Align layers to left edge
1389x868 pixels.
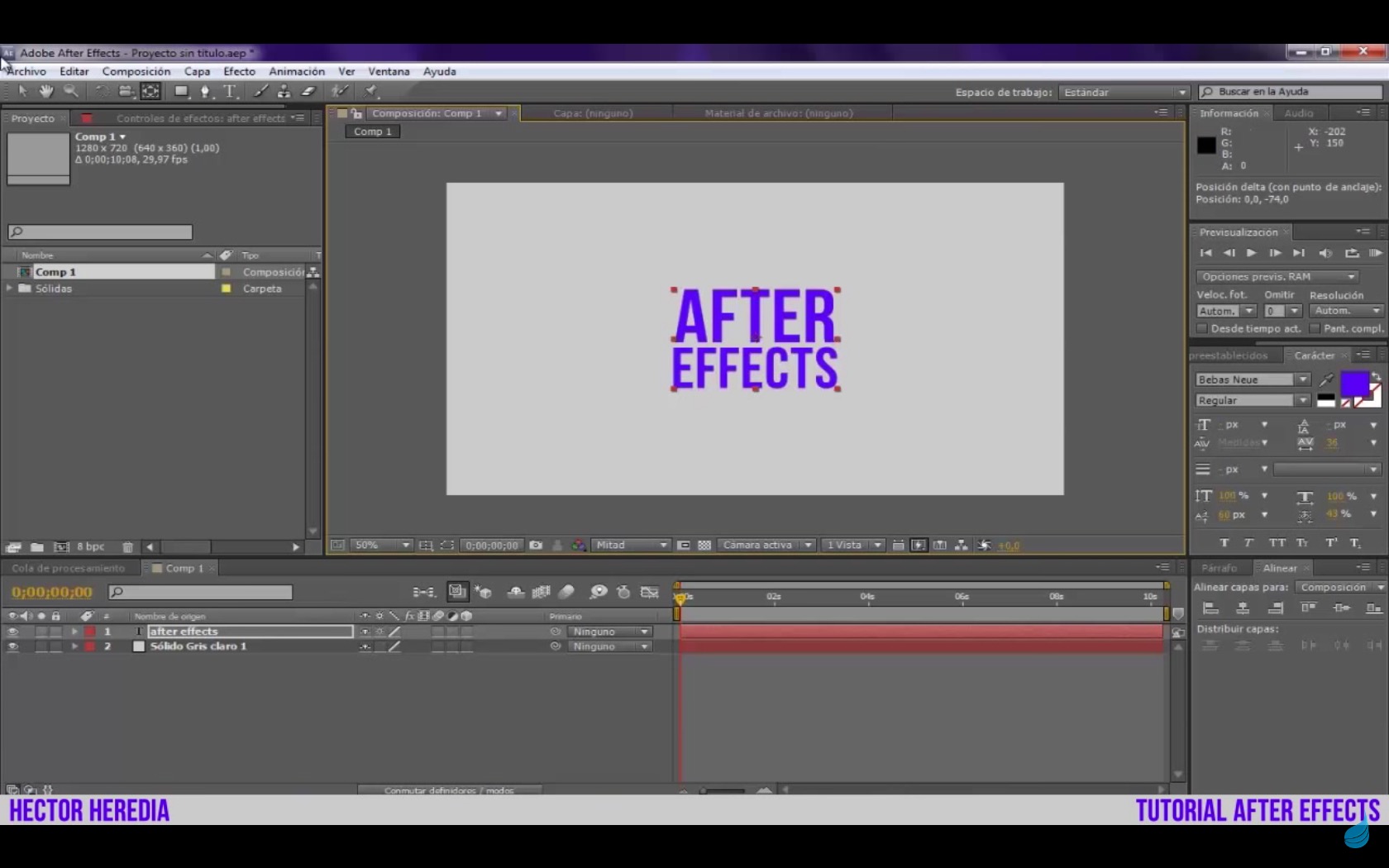pyautogui.click(x=1210, y=608)
